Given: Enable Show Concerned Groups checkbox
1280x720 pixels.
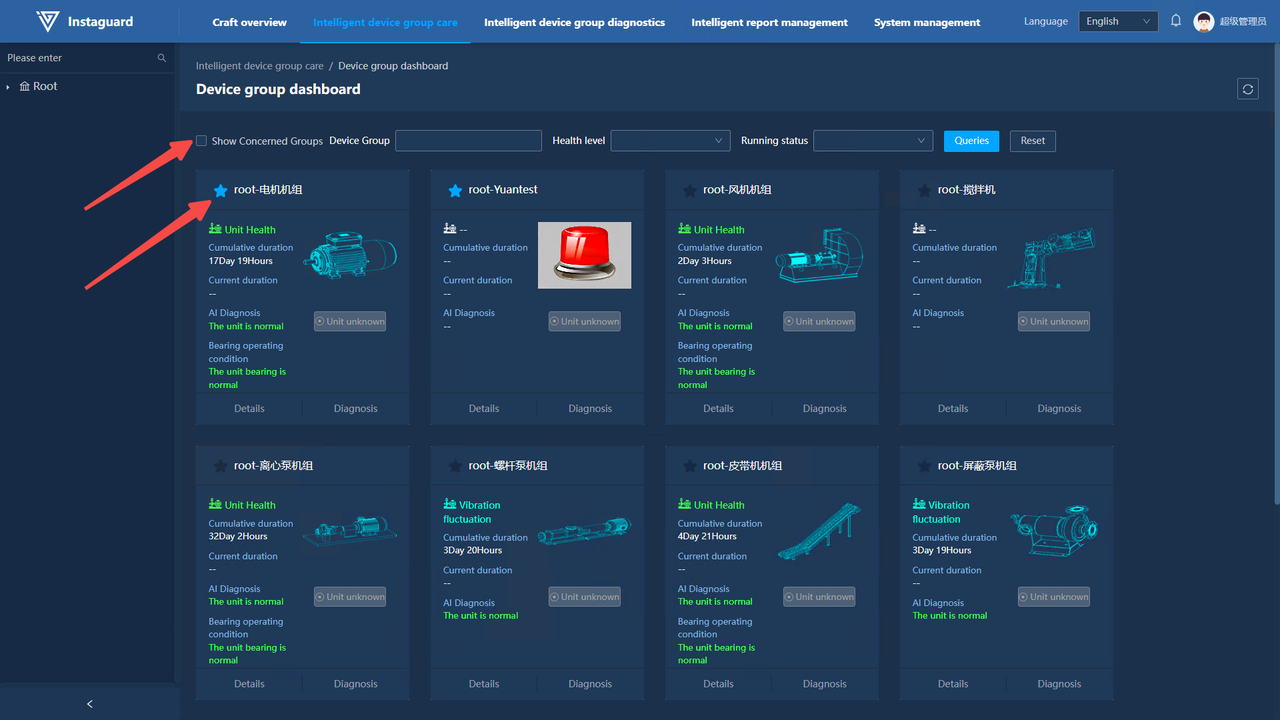Looking at the screenshot, I should pos(201,141).
